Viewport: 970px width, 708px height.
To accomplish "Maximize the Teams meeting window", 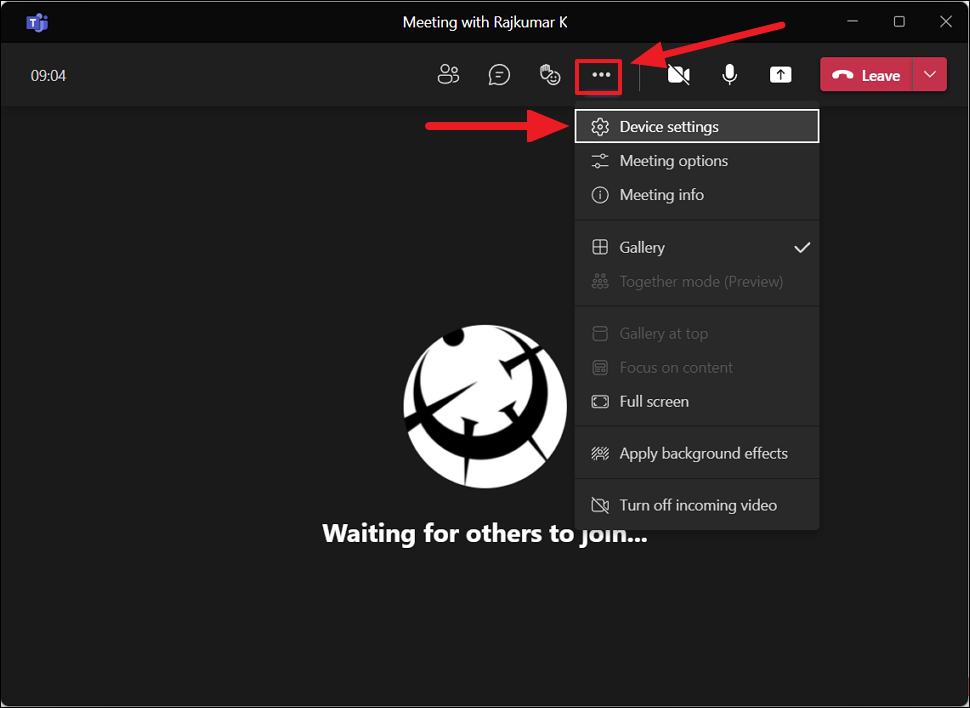I will pyautogui.click(x=899, y=22).
